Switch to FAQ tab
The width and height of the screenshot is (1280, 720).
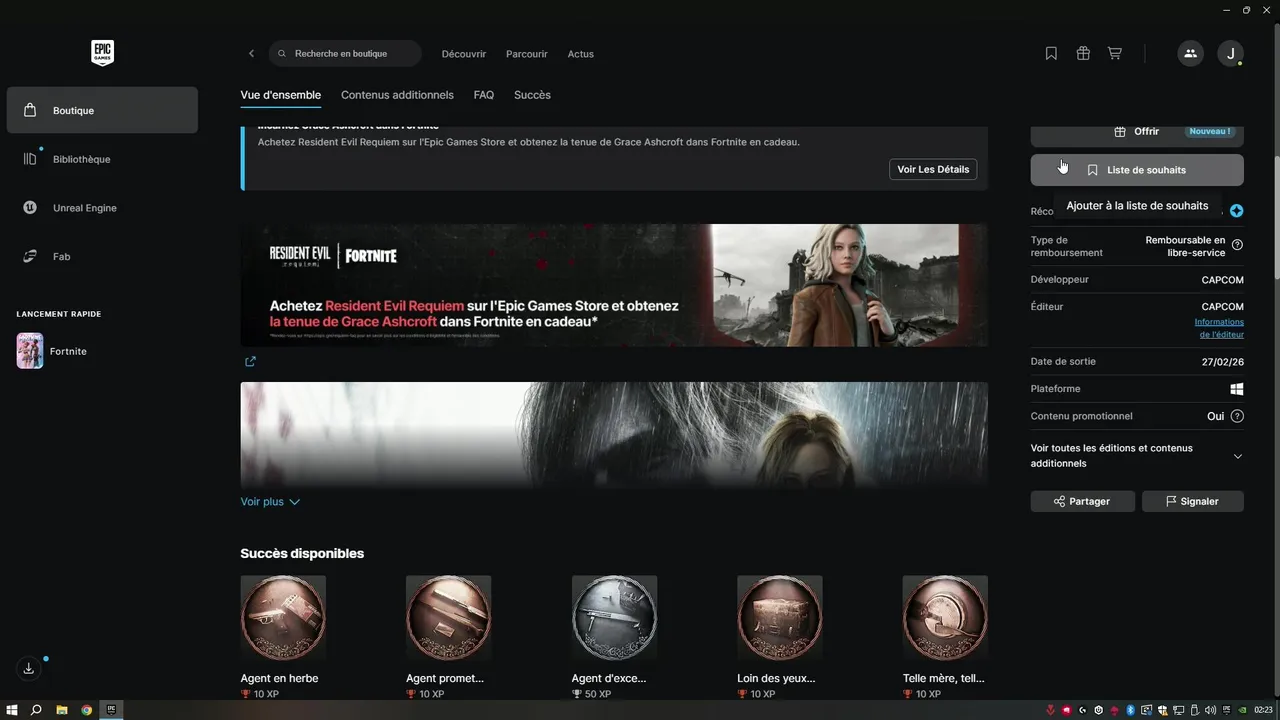point(484,95)
